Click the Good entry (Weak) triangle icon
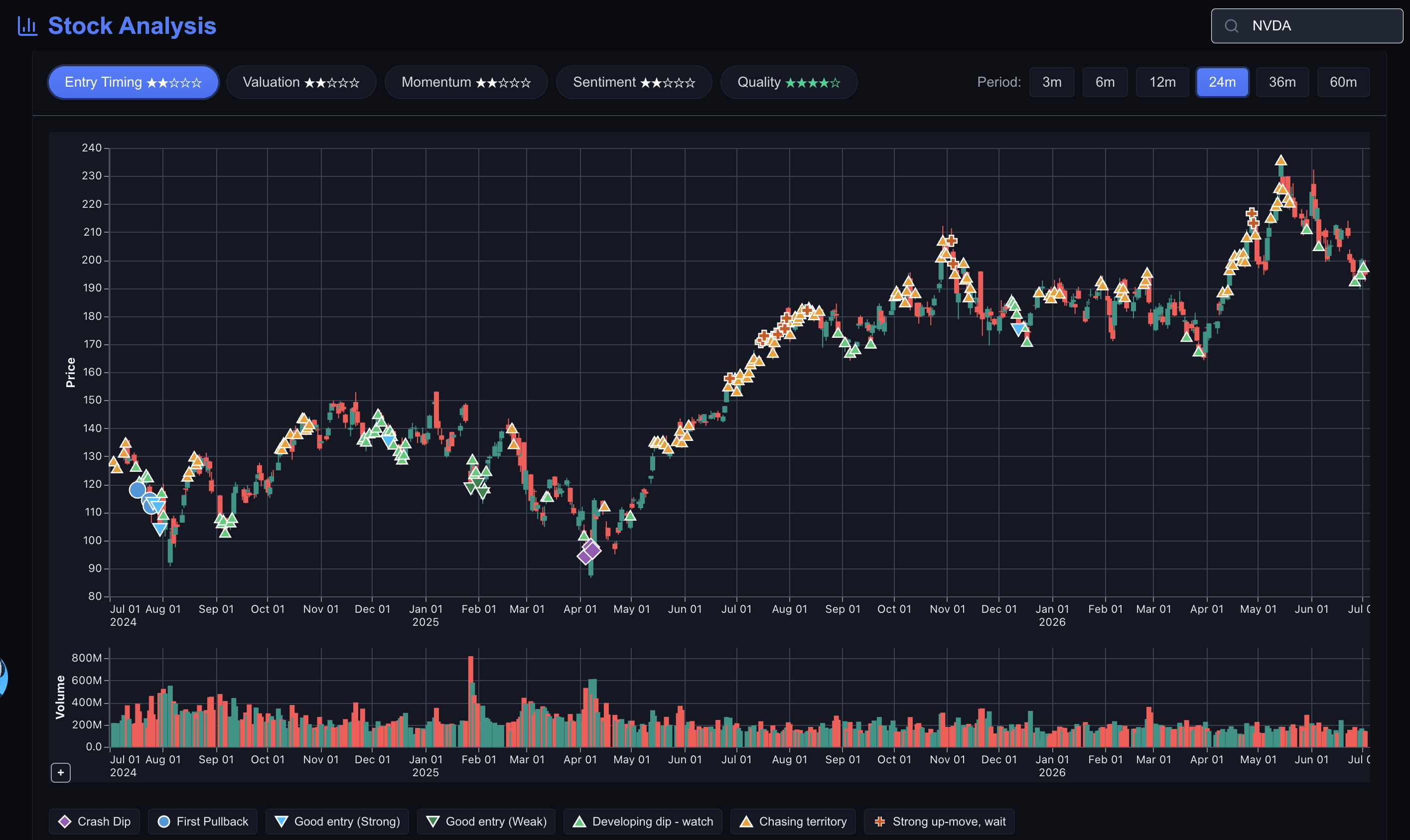The image size is (1410, 840). coord(433,822)
